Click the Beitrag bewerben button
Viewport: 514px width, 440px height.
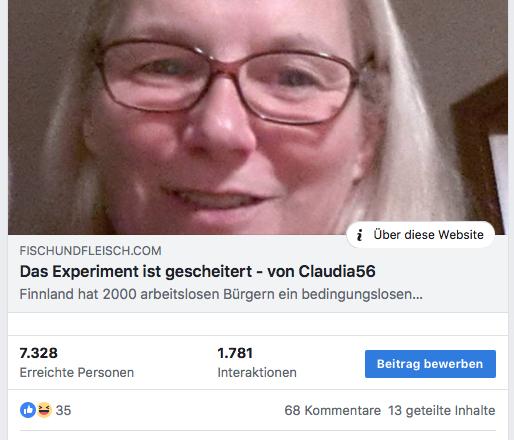point(430,364)
